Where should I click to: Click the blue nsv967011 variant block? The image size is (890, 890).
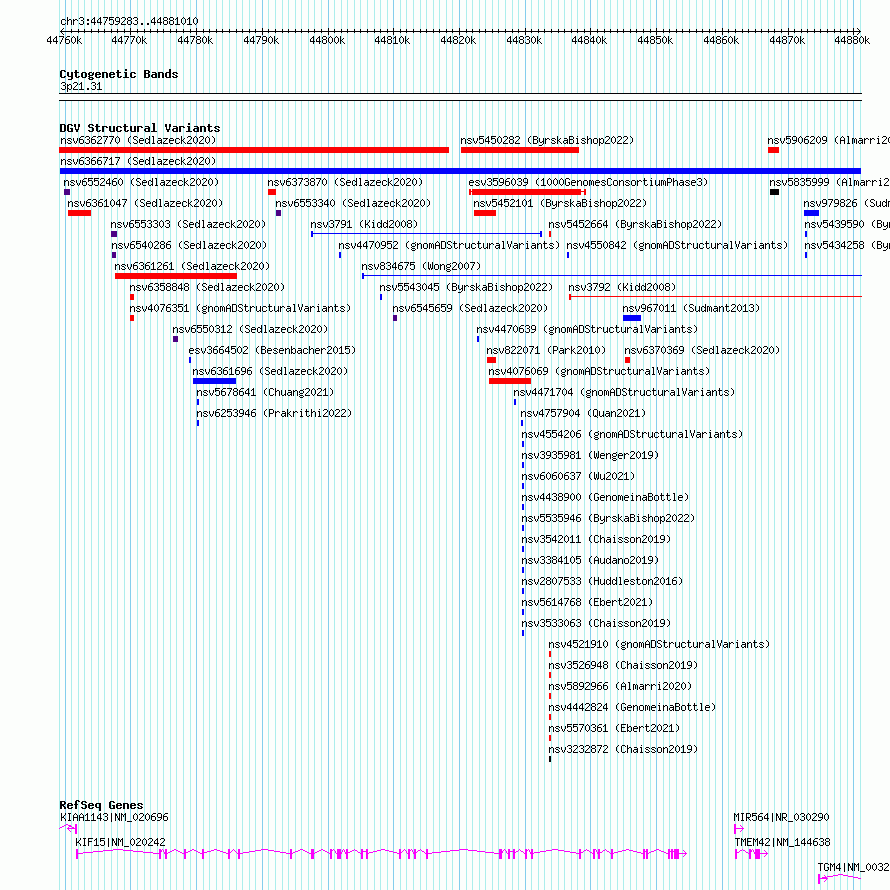click(632, 318)
